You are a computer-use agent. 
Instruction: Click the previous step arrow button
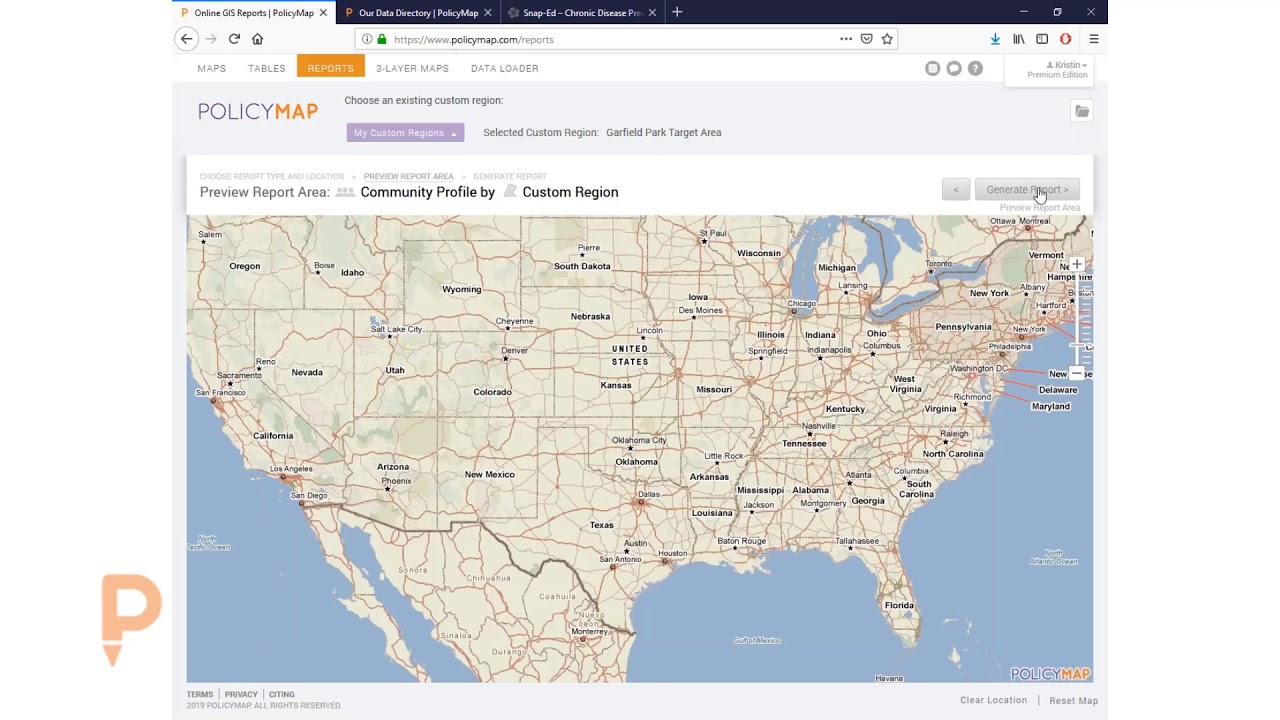point(955,190)
